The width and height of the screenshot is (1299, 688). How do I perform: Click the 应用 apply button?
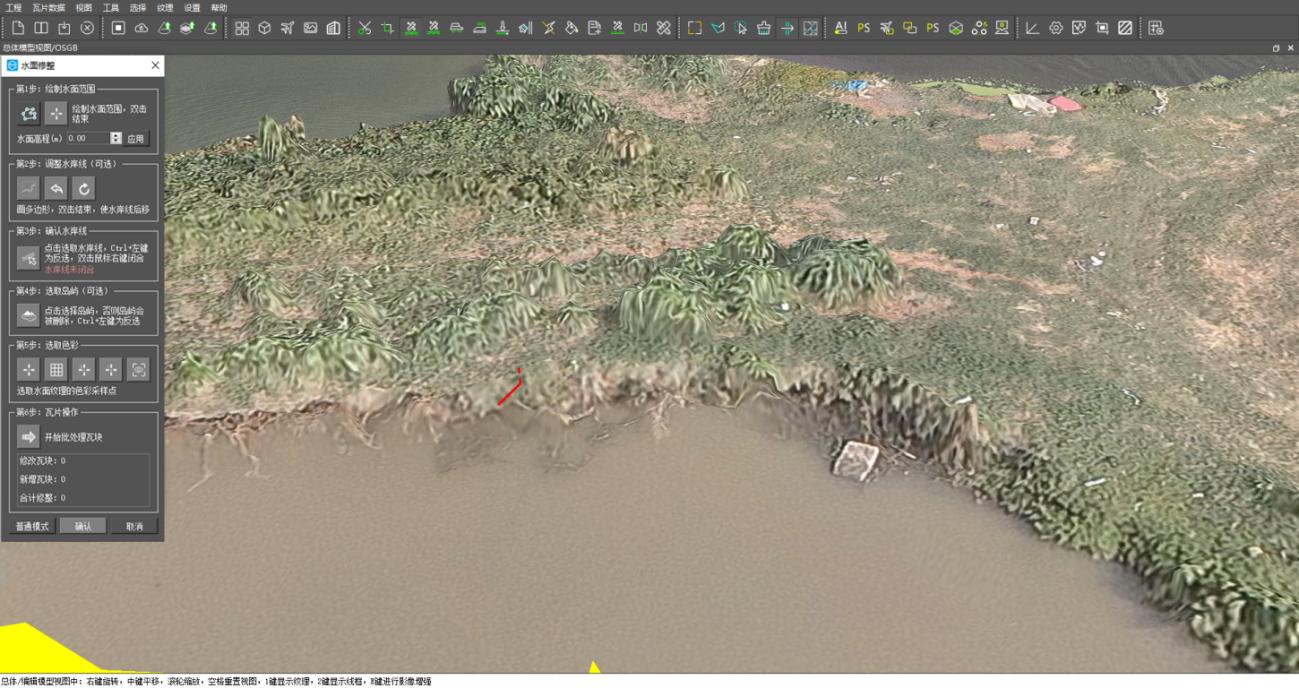136,139
